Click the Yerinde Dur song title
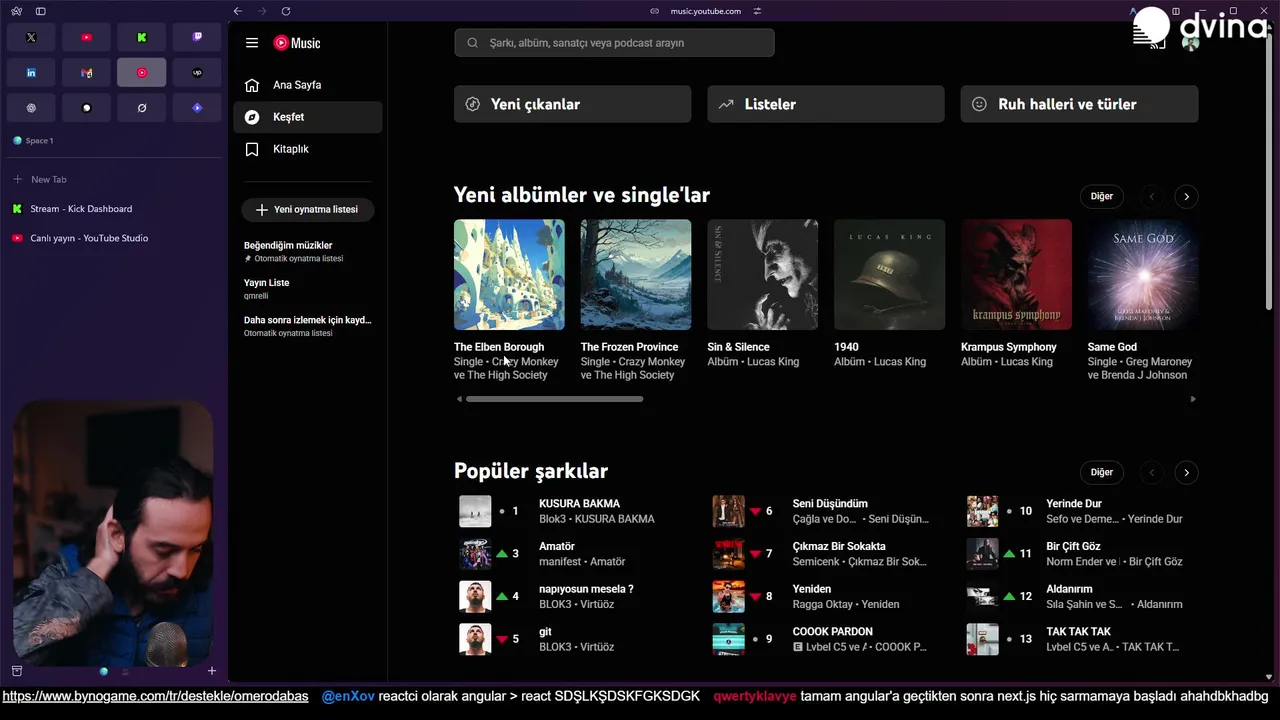Image resolution: width=1280 pixels, height=720 pixels. (x=1074, y=504)
